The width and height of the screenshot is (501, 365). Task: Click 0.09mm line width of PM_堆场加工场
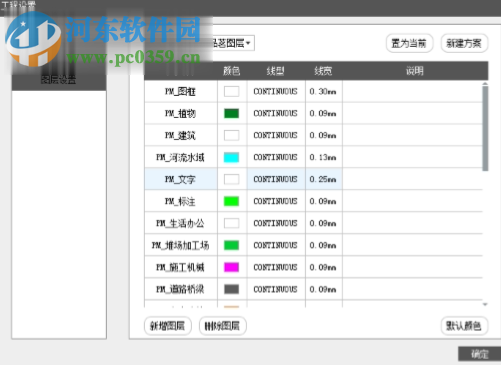coord(323,245)
